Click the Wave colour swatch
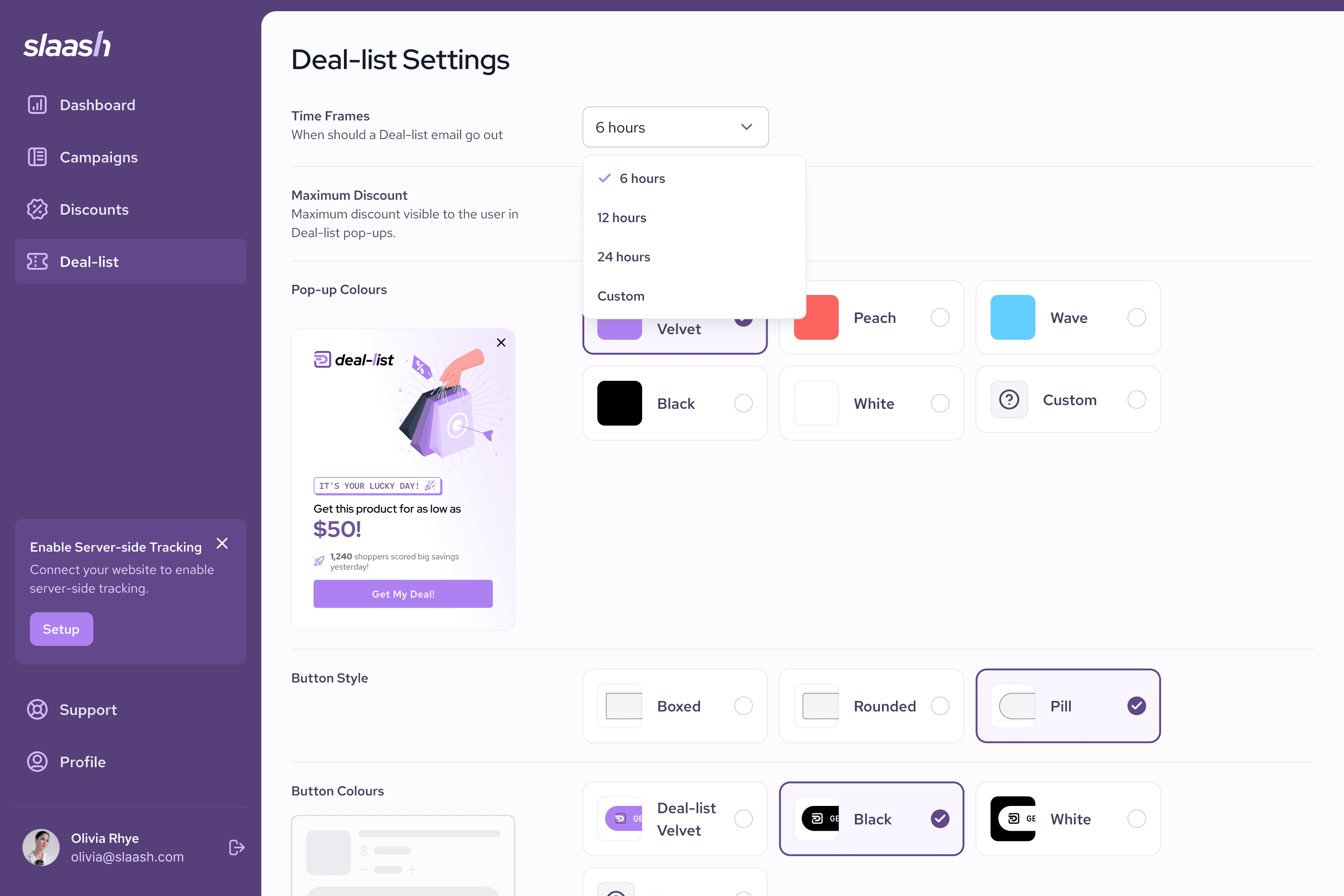Screen dimensions: 1344x896 (1013, 317)
